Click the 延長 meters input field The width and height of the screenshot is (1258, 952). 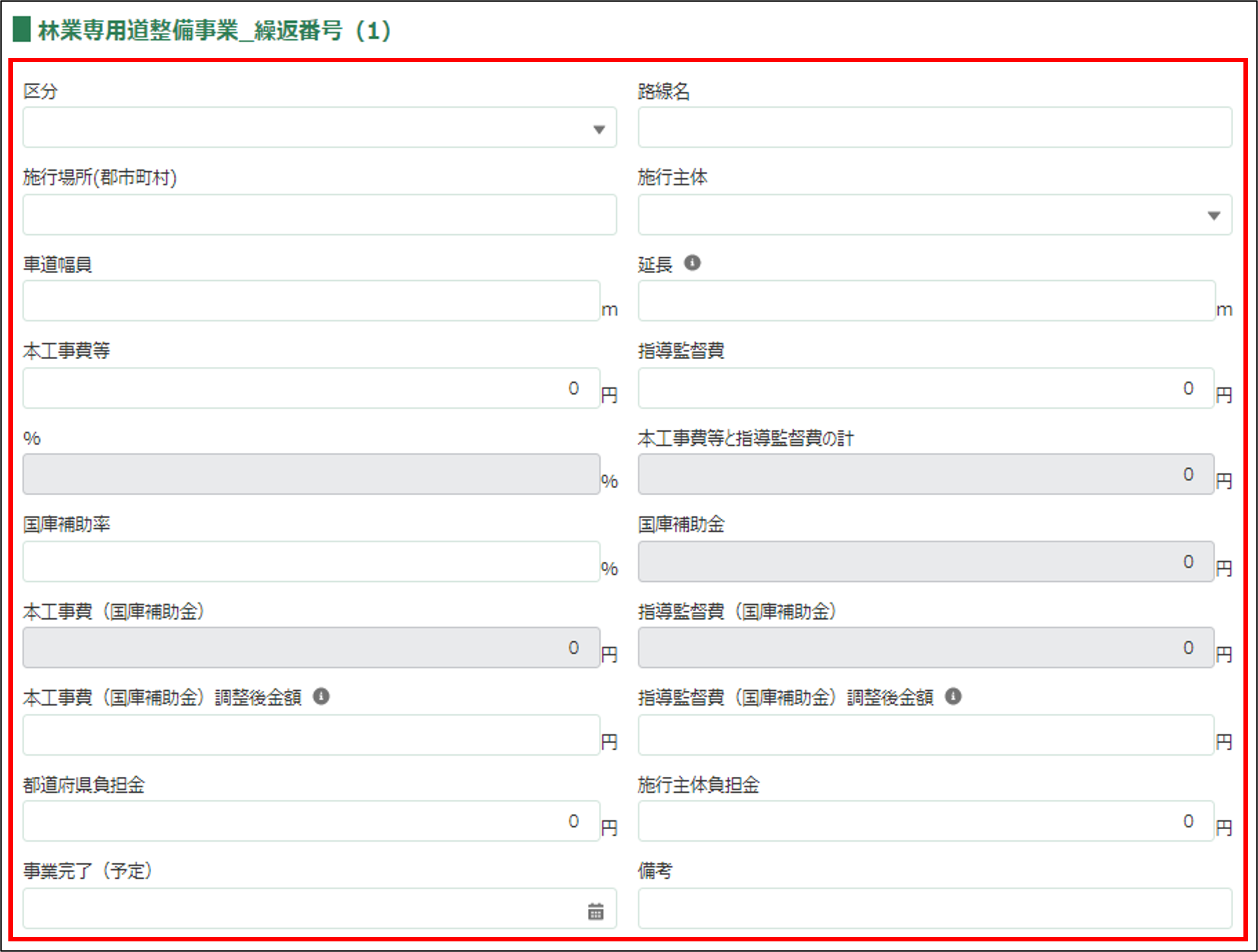pyautogui.click(x=926, y=301)
